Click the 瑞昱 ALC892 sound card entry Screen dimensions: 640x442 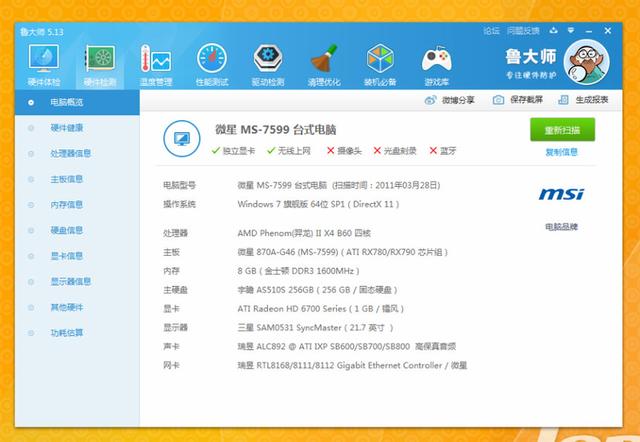(x=347, y=346)
